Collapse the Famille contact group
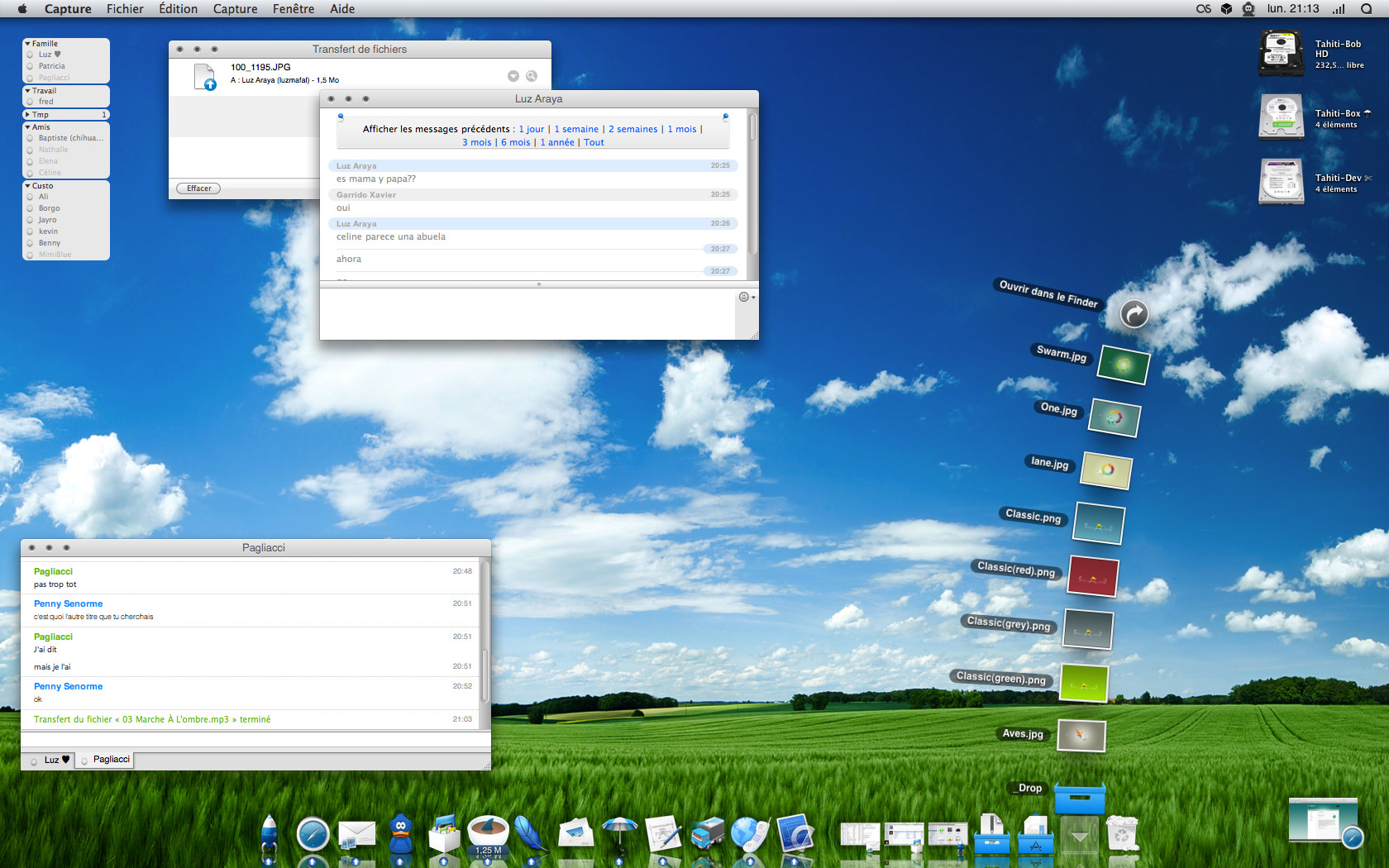 27,44
